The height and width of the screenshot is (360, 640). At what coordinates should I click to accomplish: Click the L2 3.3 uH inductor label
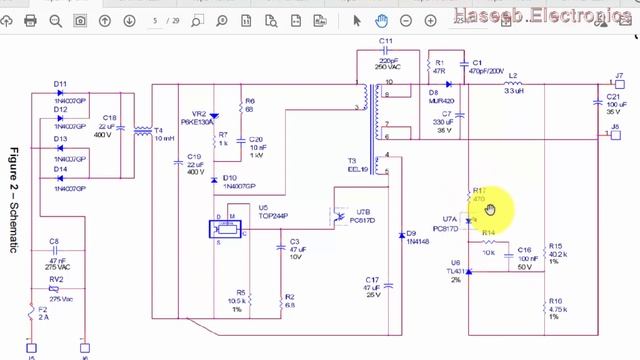pos(513,83)
